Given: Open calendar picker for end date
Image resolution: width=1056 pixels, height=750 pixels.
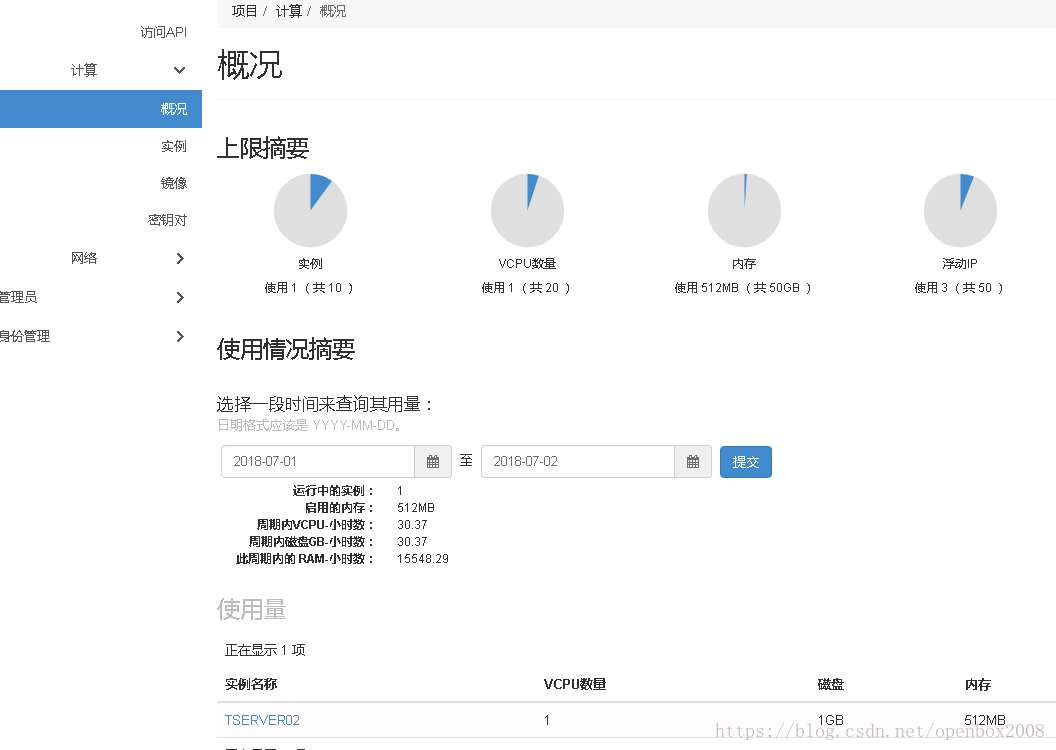Looking at the screenshot, I should (693, 462).
